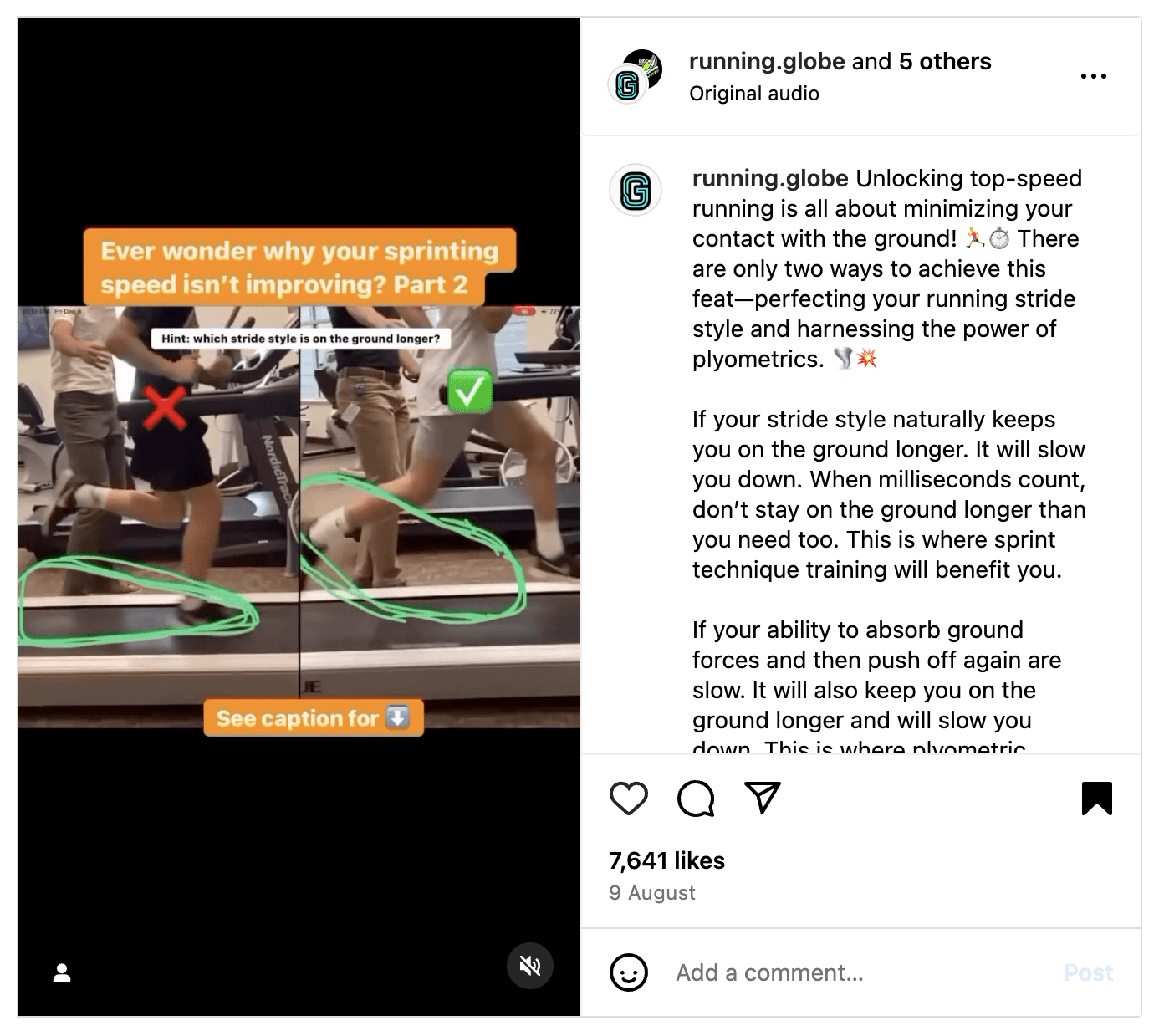
Task: Open the 9 August post date link
Action: 652,893
